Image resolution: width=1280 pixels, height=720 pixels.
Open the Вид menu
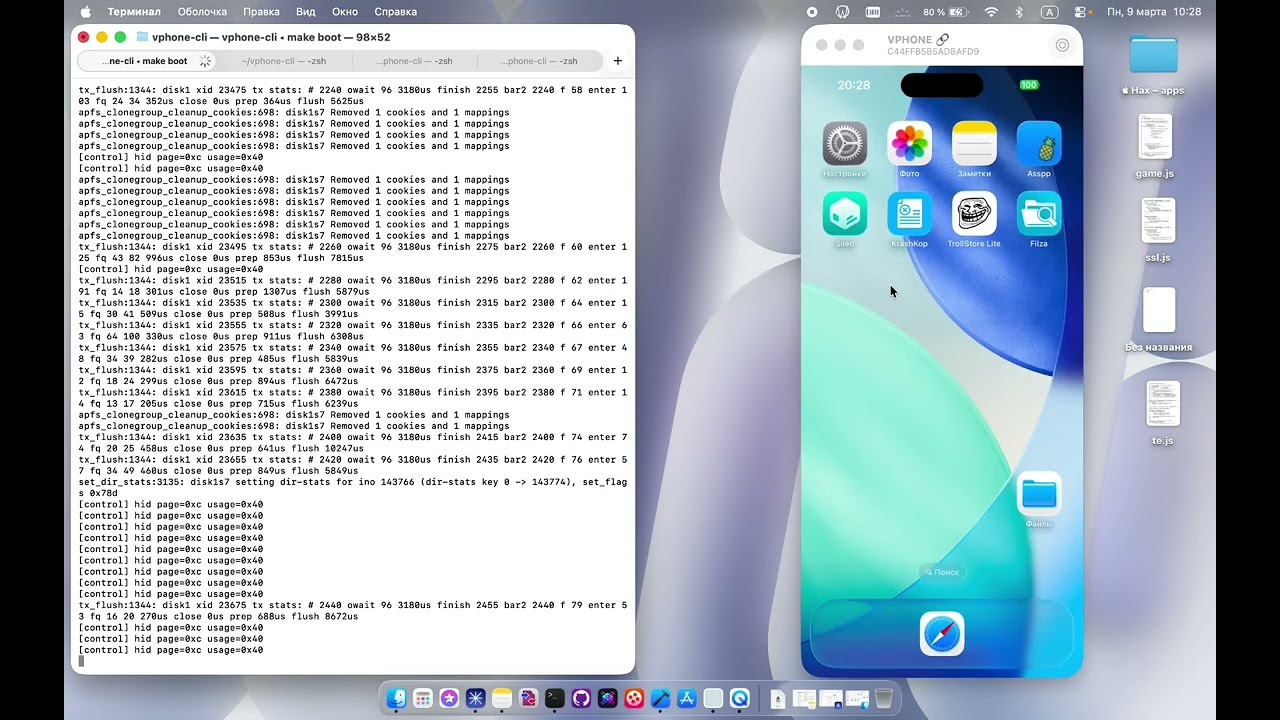coord(306,12)
